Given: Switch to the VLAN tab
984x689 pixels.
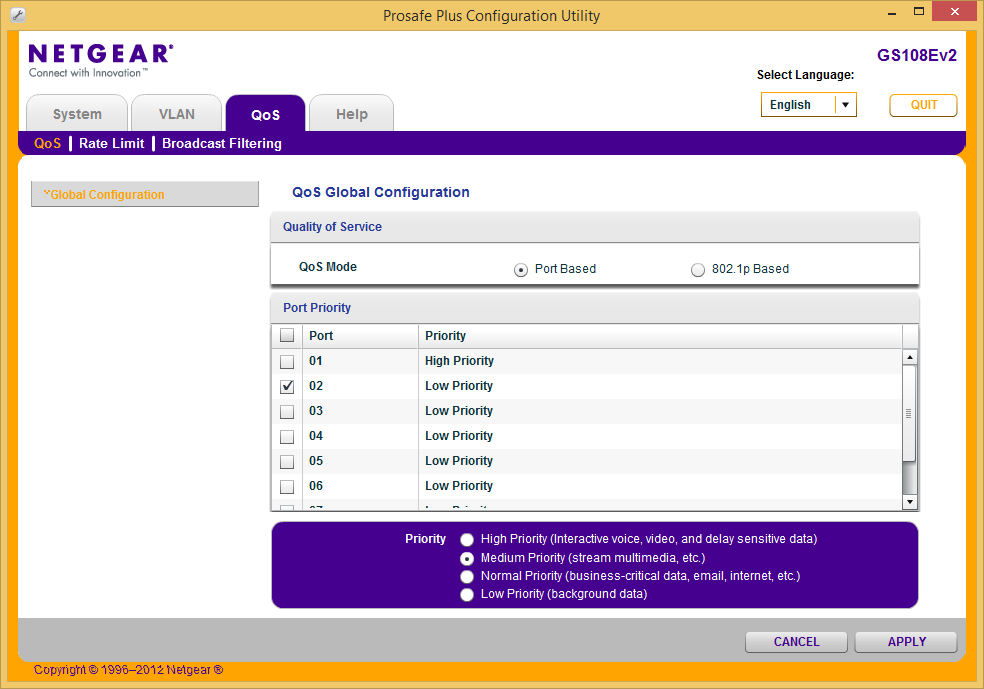Looking at the screenshot, I should click(177, 114).
